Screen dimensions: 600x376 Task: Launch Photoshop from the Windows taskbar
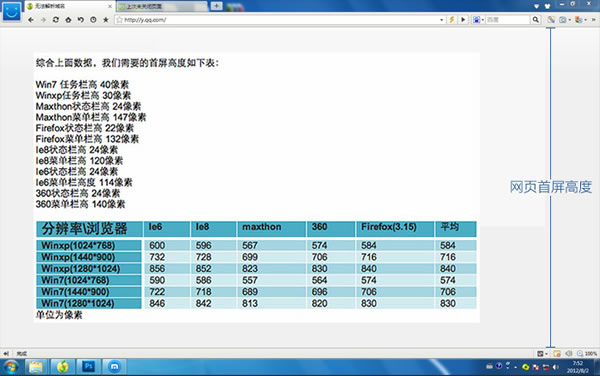click(89, 366)
